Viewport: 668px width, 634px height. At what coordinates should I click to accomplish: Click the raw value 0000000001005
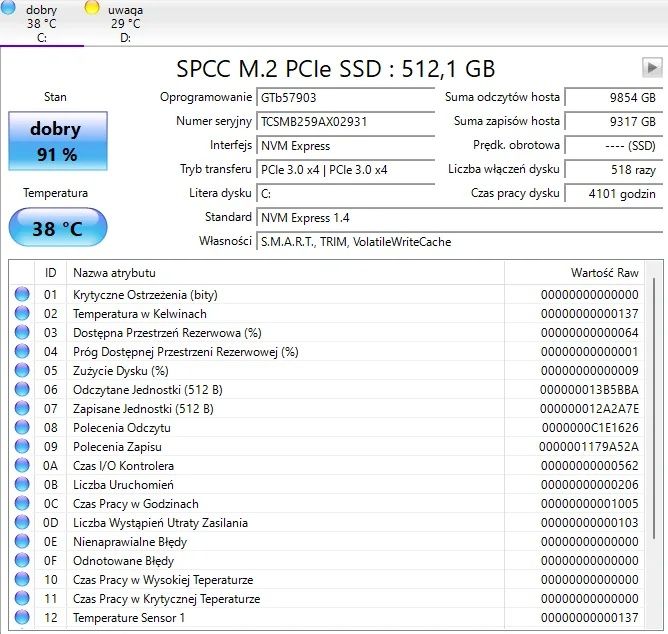click(x=590, y=504)
